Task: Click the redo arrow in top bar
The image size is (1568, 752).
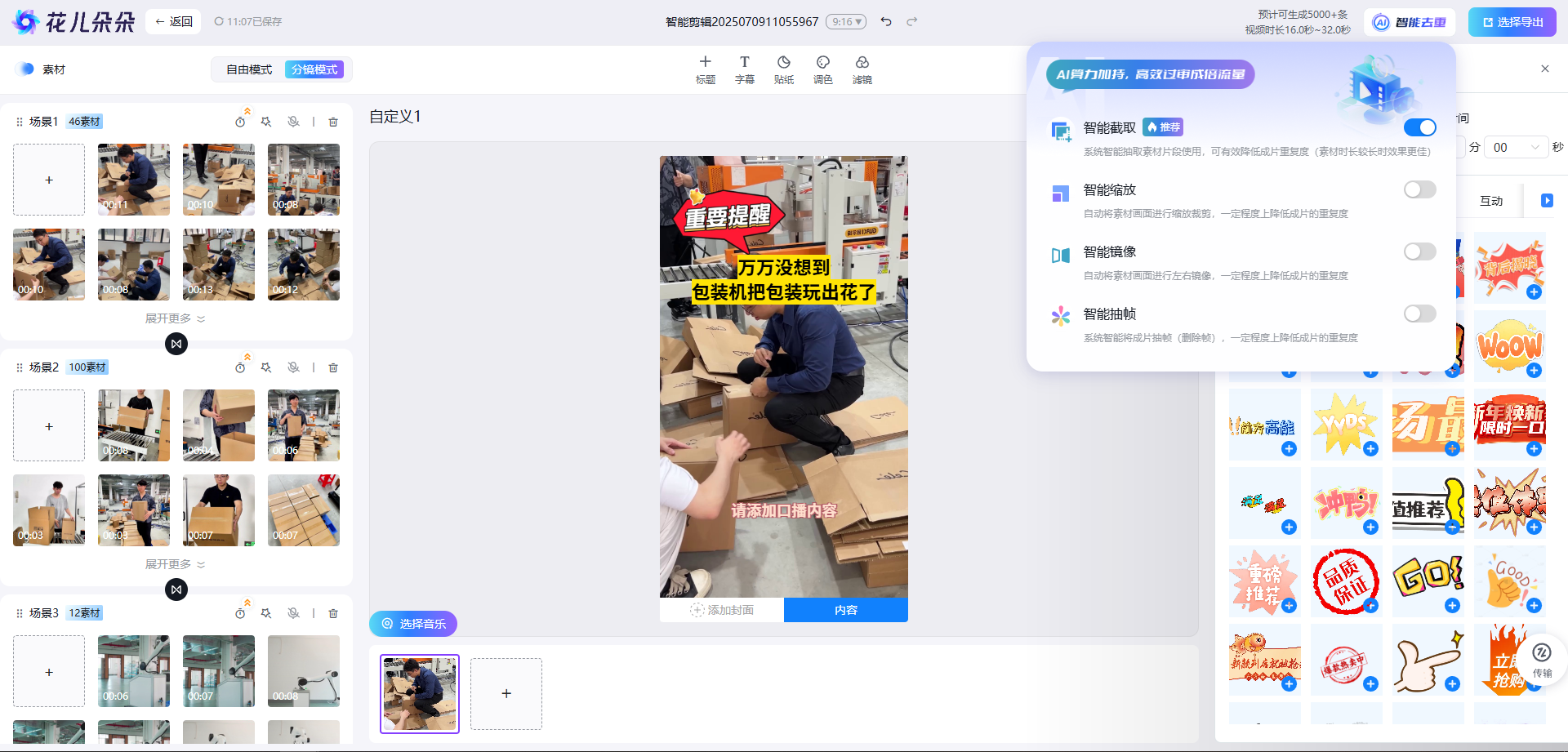Action: point(912,22)
